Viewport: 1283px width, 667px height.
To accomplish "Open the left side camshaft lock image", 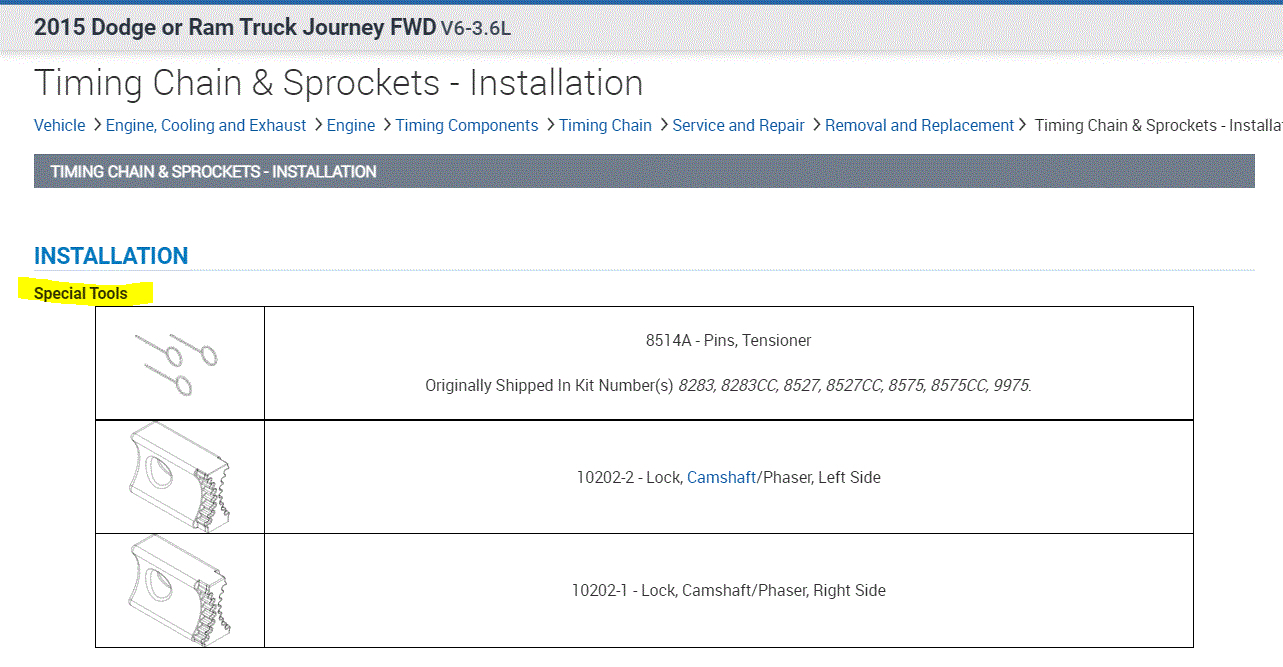I will (x=180, y=476).
